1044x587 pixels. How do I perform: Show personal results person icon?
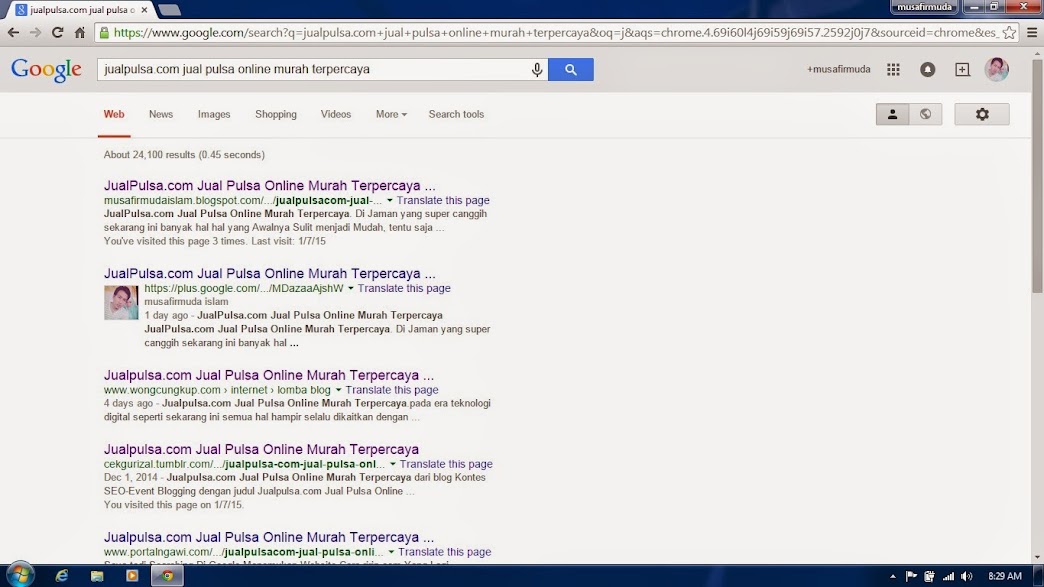892,114
